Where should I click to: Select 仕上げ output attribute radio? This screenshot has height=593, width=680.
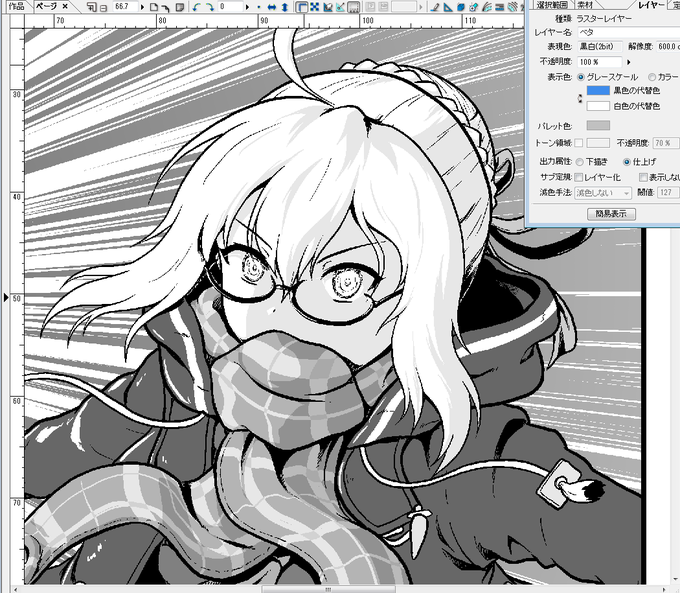(x=627, y=162)
